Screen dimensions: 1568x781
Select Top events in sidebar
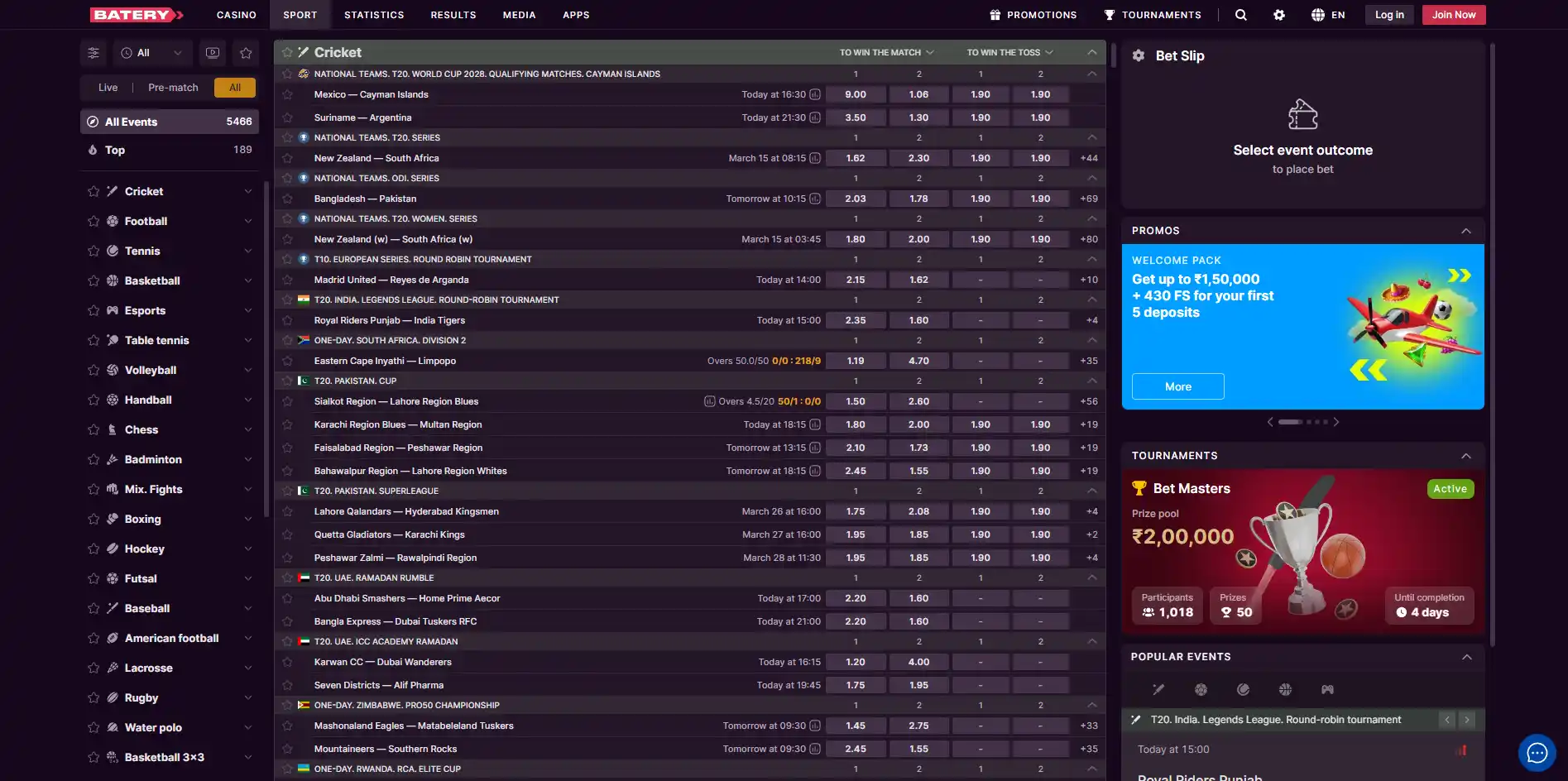point(170,150)
